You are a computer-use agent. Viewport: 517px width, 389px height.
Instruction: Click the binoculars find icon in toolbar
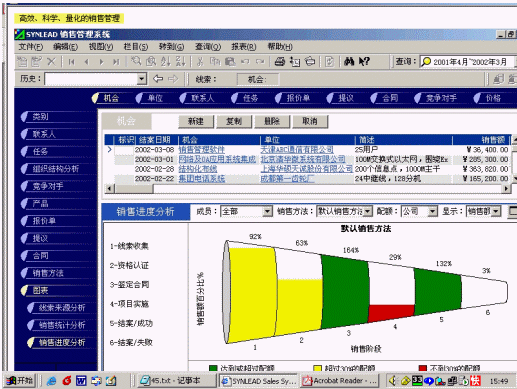[x=349, y=61]
